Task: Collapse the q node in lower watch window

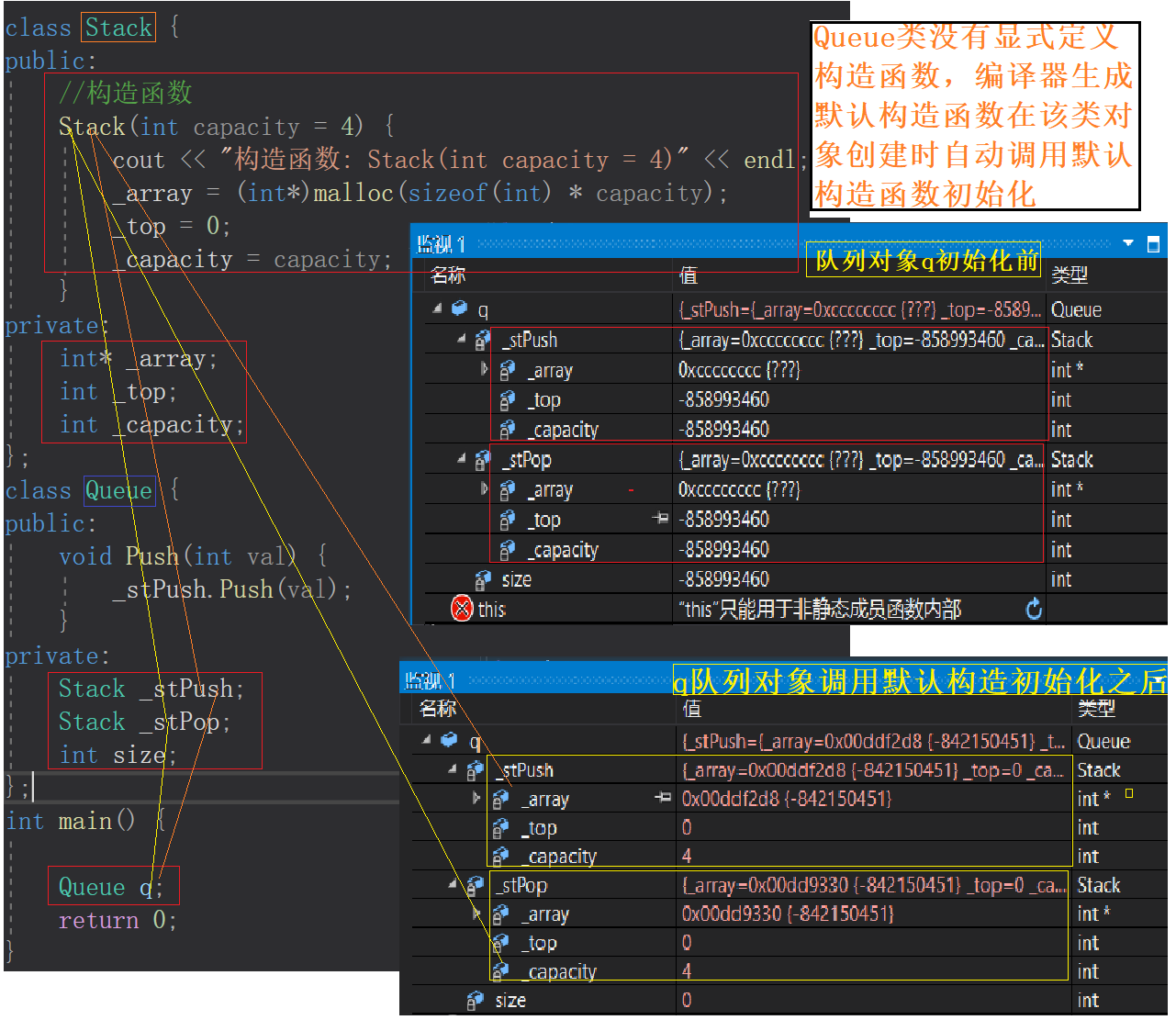Action: tap(426, 739)
